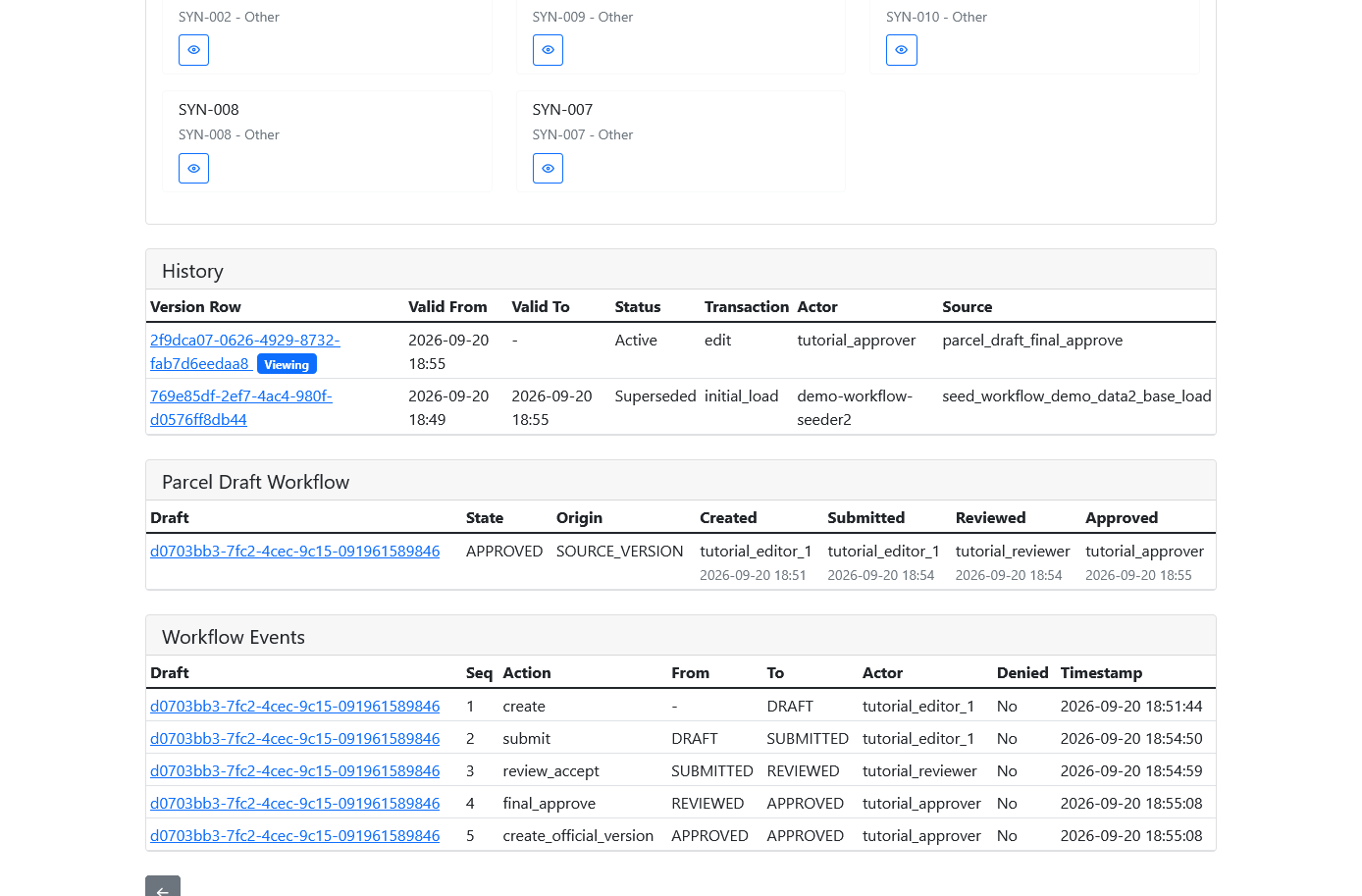Viewport: 1362px width, 896px height.
Task: Click the Denied column header
Action: (x=1022, y=673)
